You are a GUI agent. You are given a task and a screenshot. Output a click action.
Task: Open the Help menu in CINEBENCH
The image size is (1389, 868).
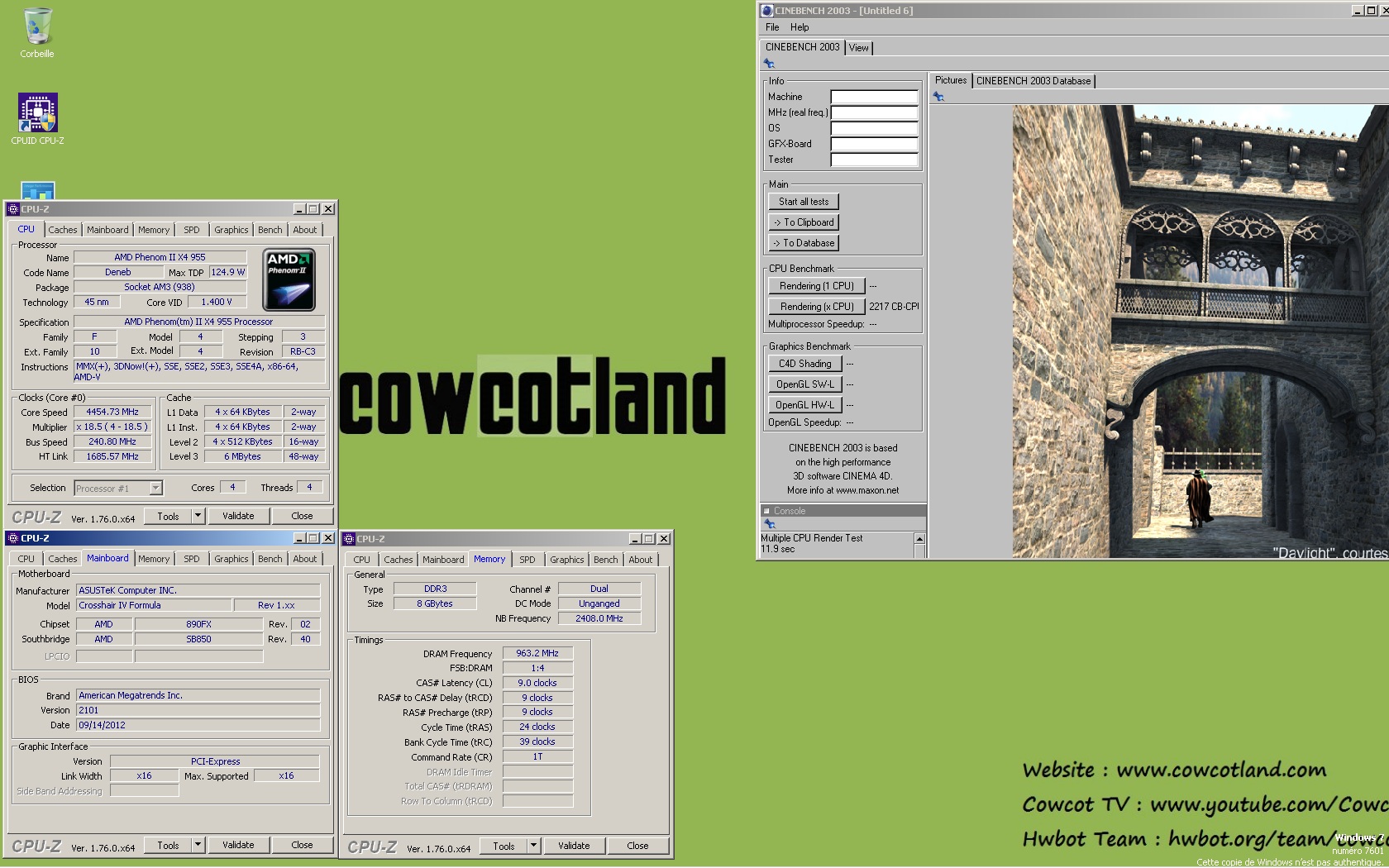(x=800, y=27)
